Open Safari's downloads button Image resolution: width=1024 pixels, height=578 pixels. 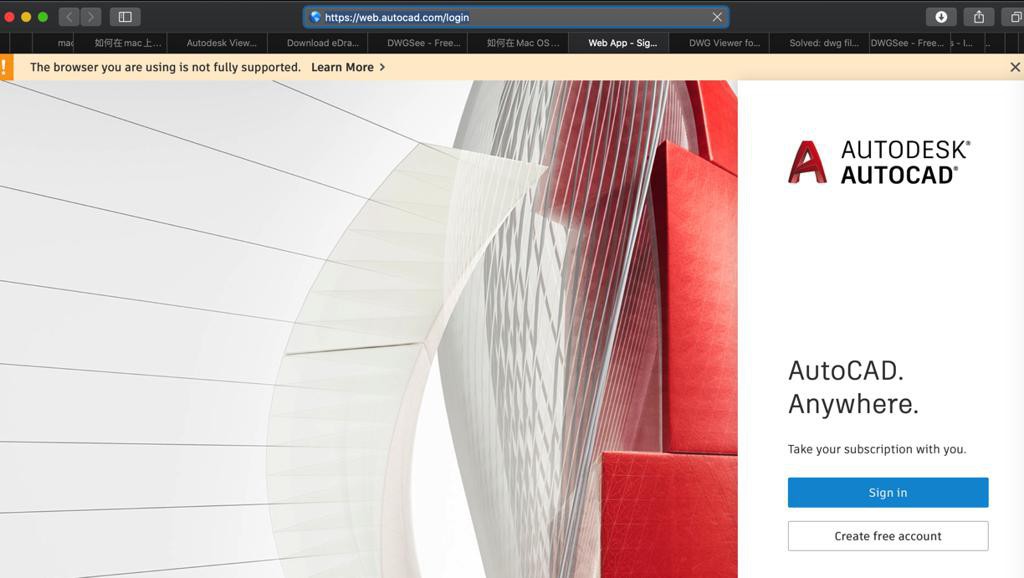tap(941, 17)
